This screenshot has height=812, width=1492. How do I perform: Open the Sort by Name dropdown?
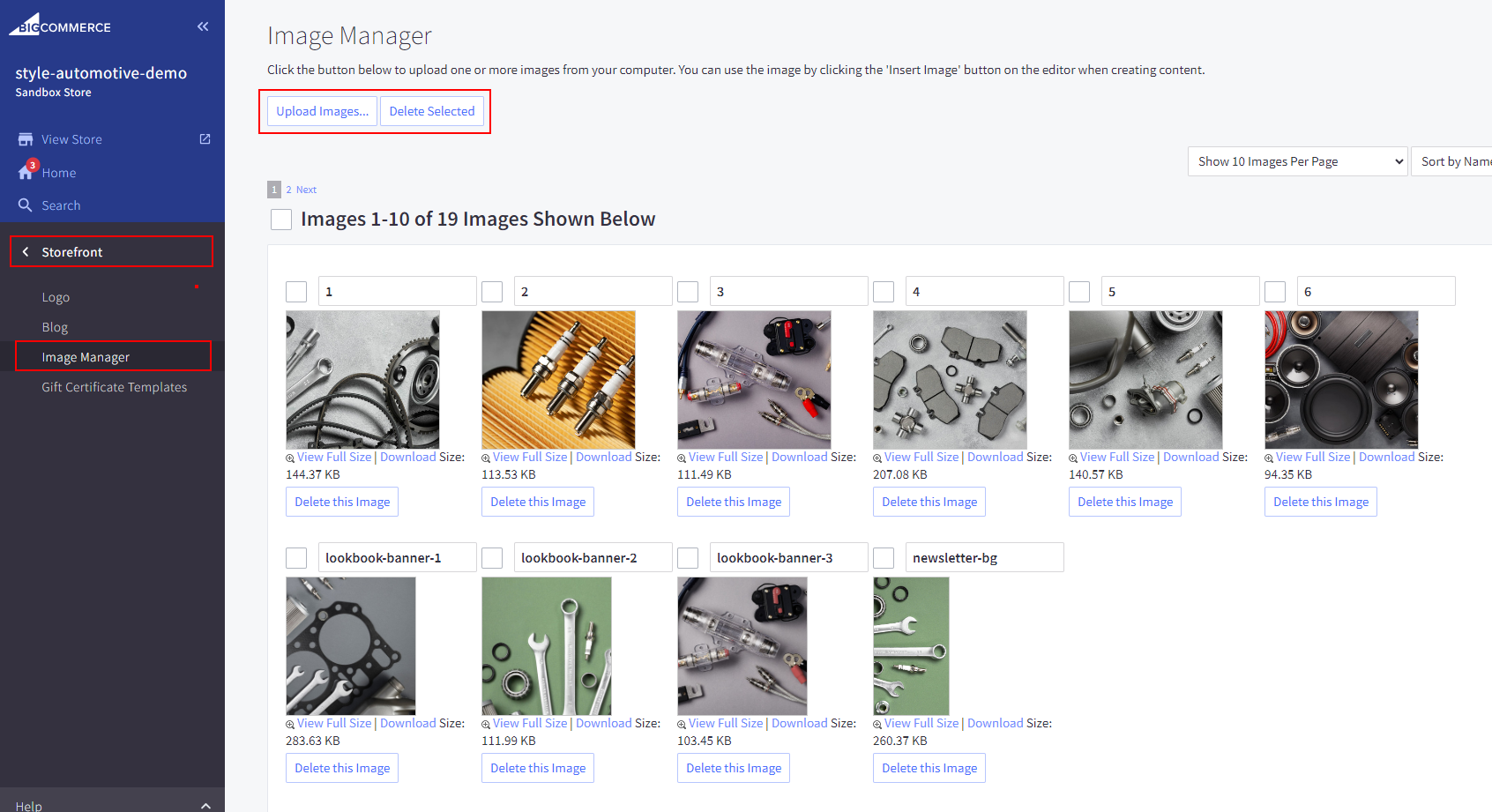point(1453,161)
